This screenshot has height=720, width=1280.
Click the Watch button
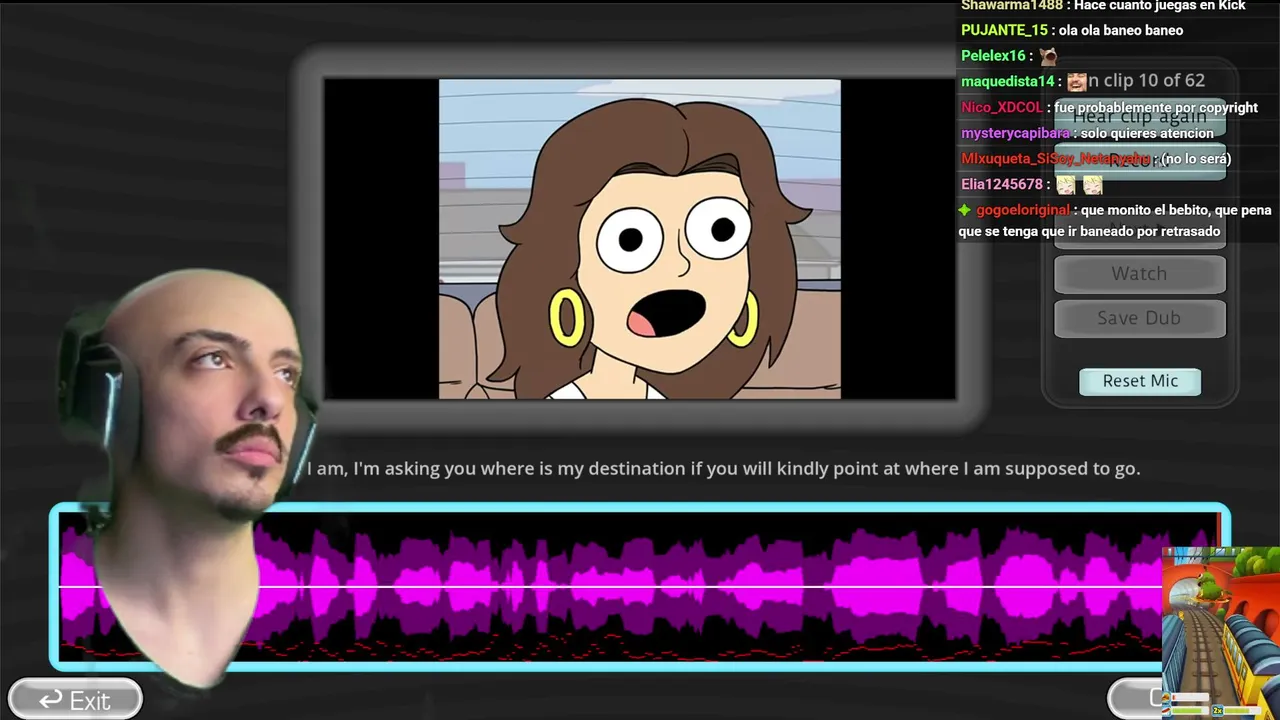pos(1140,274)
